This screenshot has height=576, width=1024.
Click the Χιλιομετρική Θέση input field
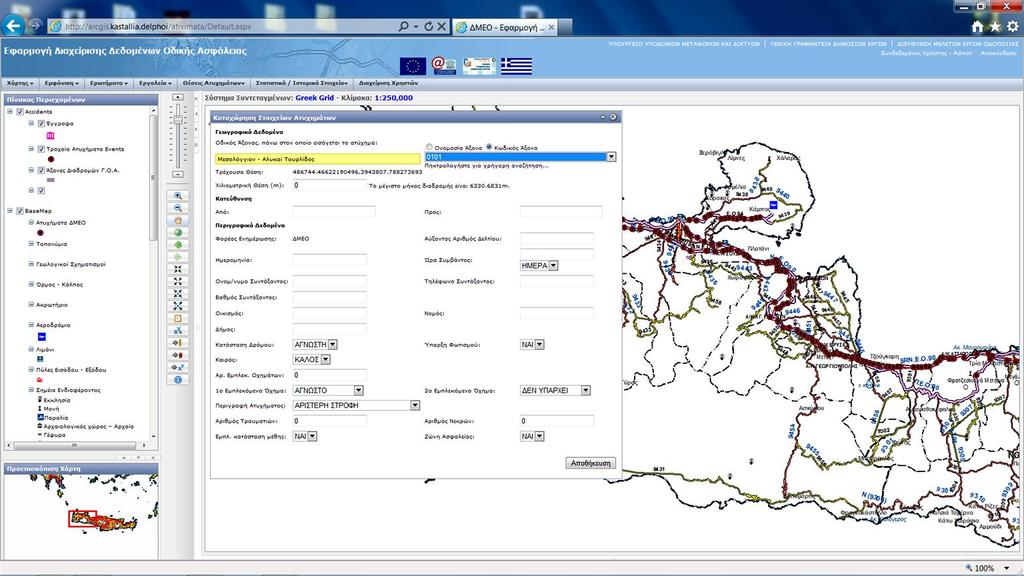click(329, 185)
